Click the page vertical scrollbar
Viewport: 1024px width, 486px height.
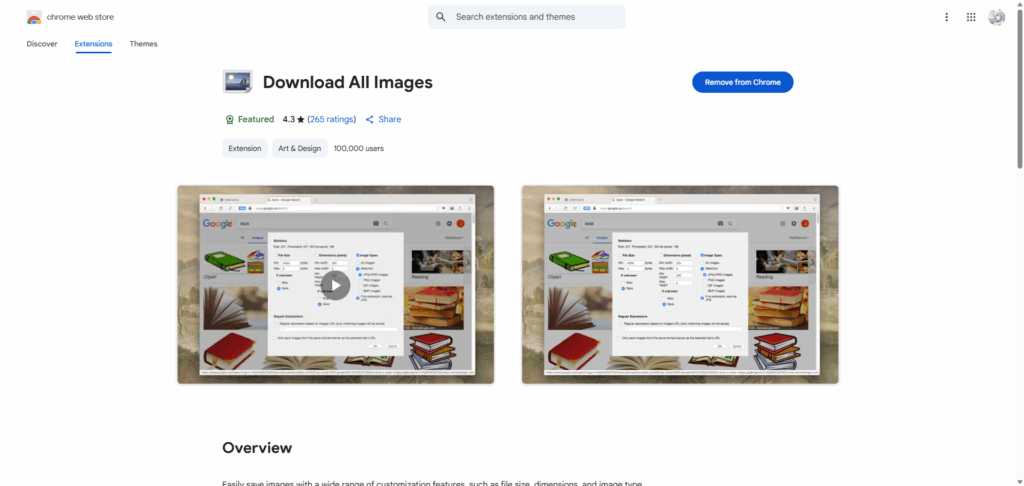point(1019,88)
